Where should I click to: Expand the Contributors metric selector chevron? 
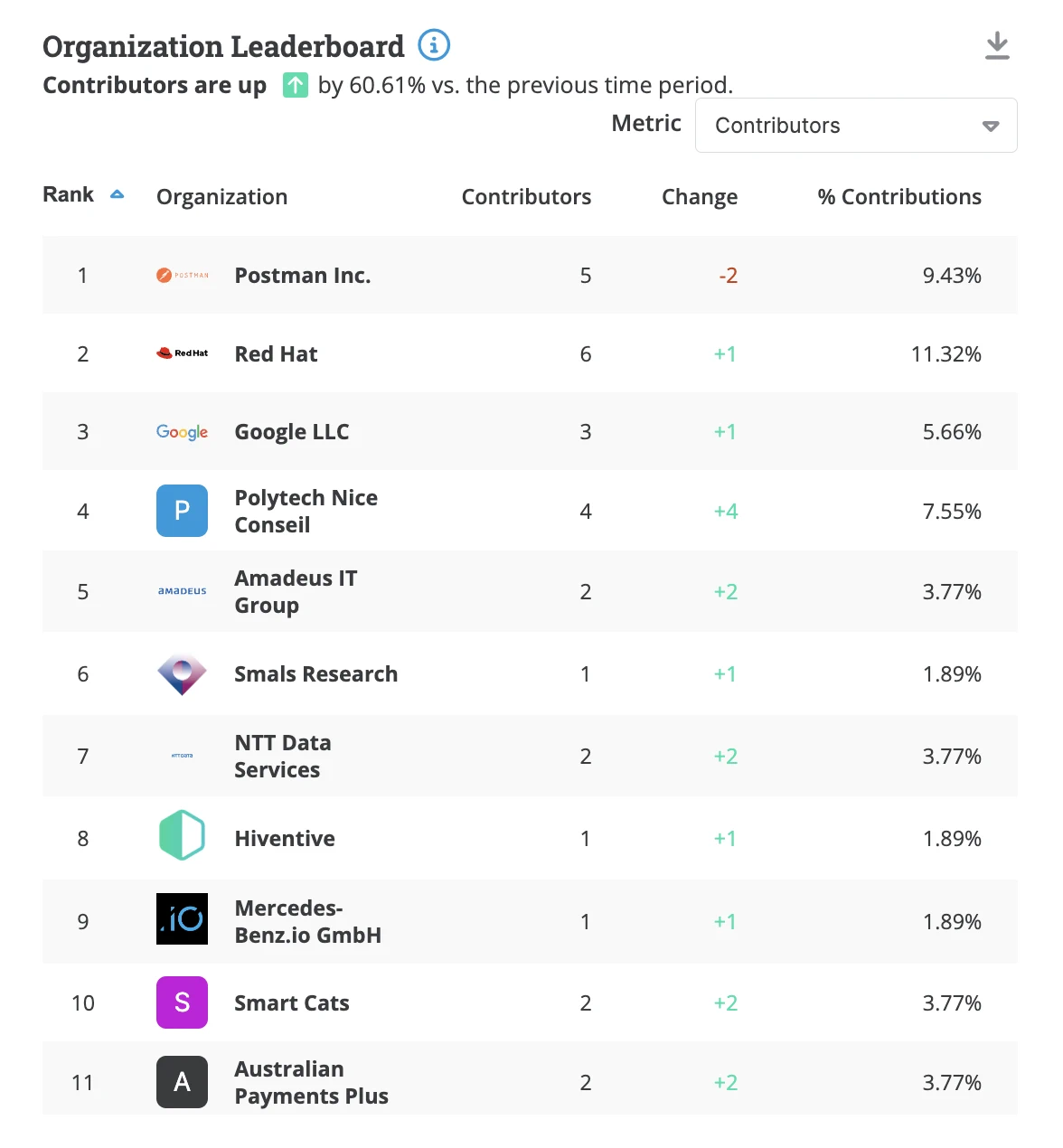990,127
